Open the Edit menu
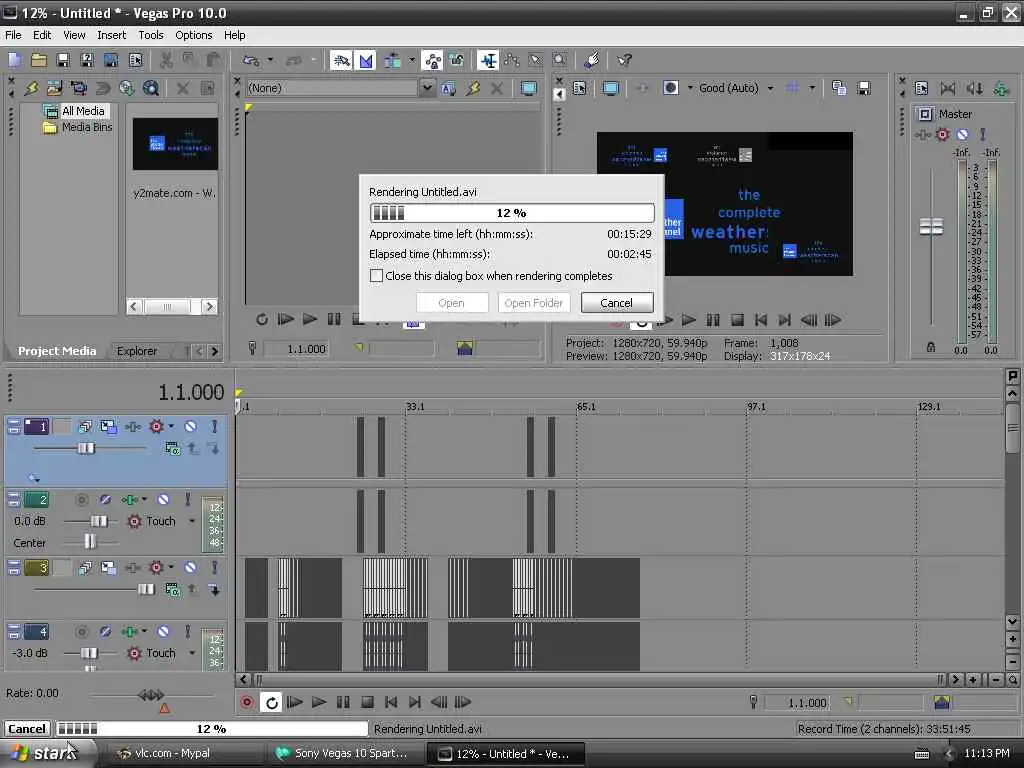Viewport: 1024px width, 768px height. tap(42, 35)
